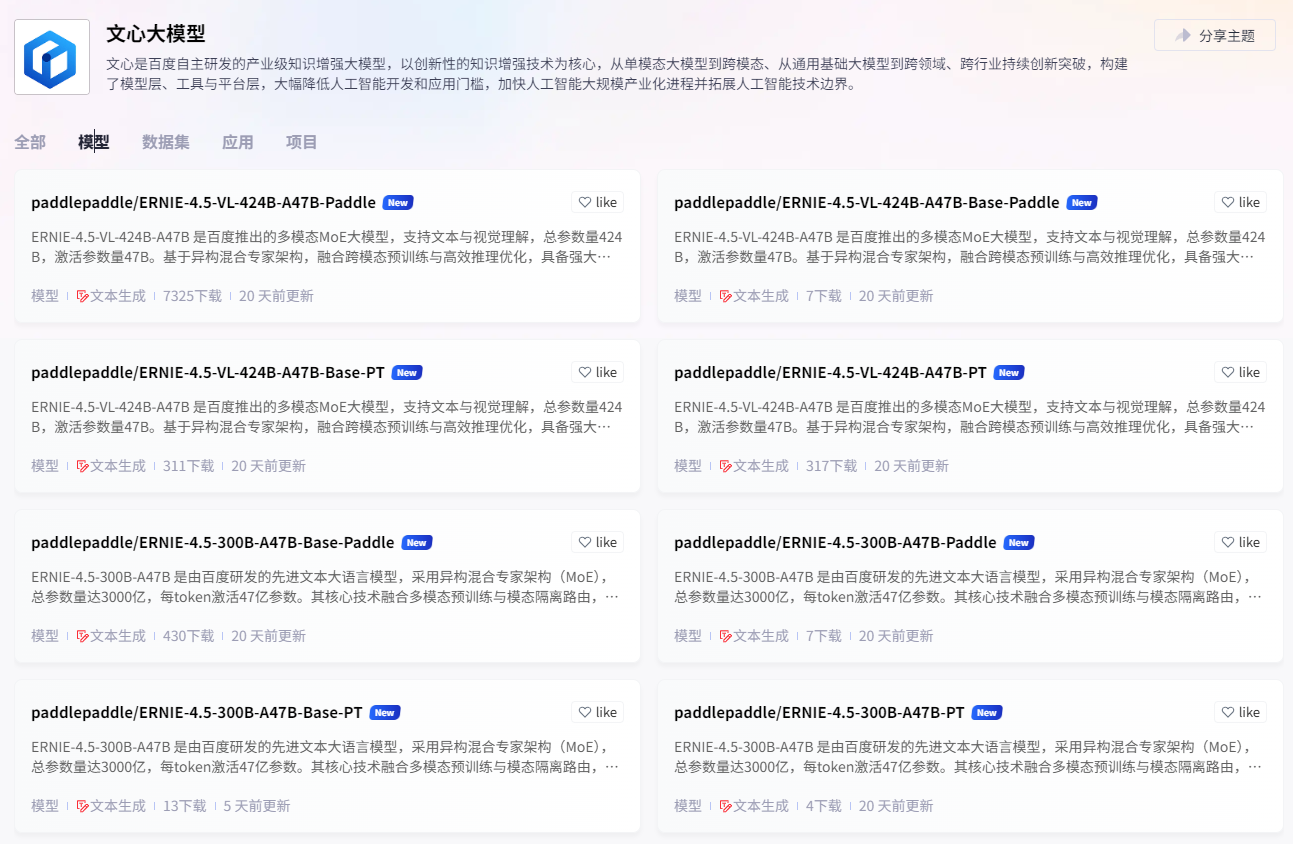The height and width of the screenshot is (844, 1293).
Task: Open paddlepaddle/ERNIE-4.5-VL-424B-A47B-Base-Paddle title link
Action: 867,202
